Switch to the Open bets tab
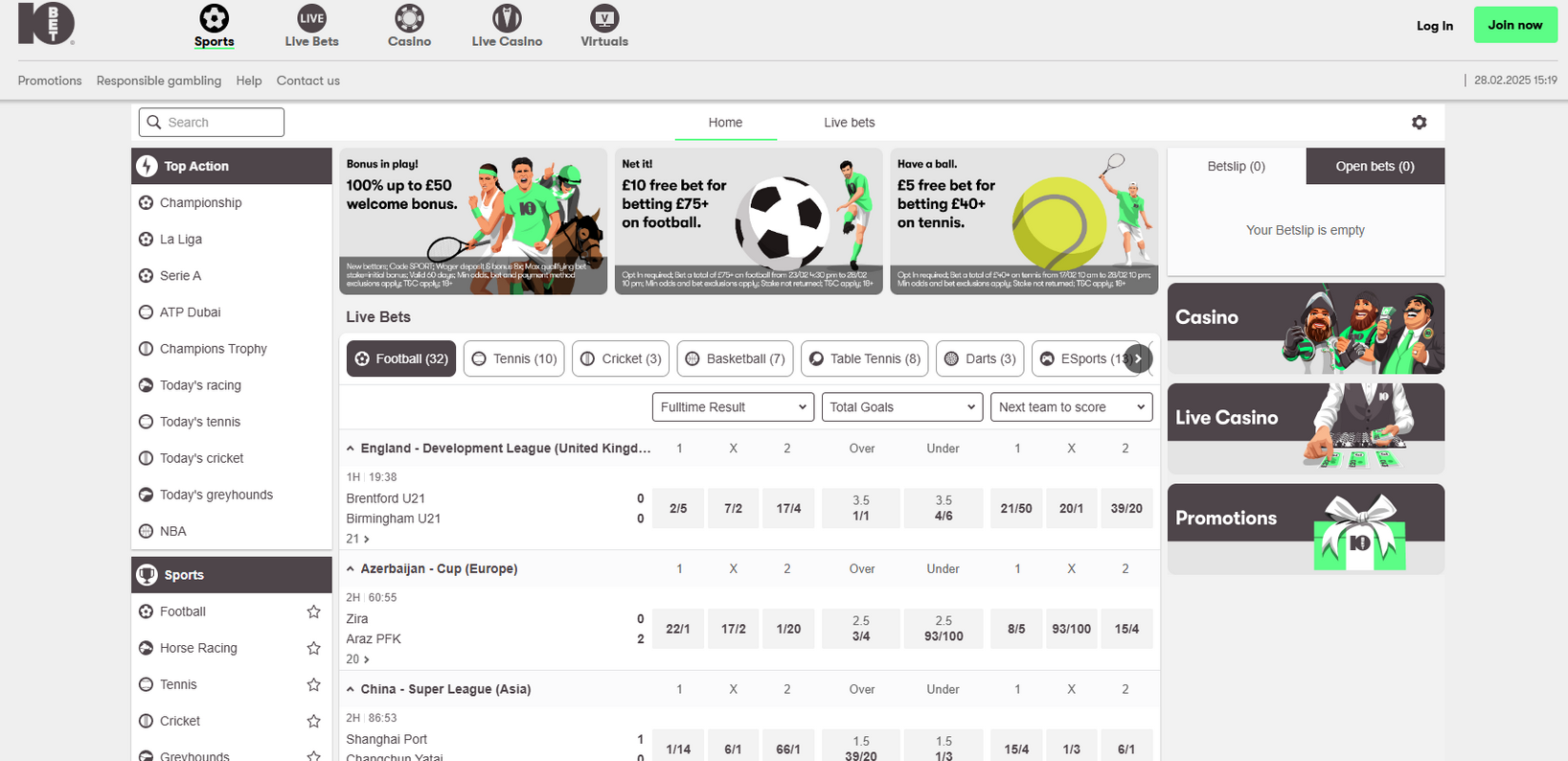The image size is (1568, 761). 1375,166
